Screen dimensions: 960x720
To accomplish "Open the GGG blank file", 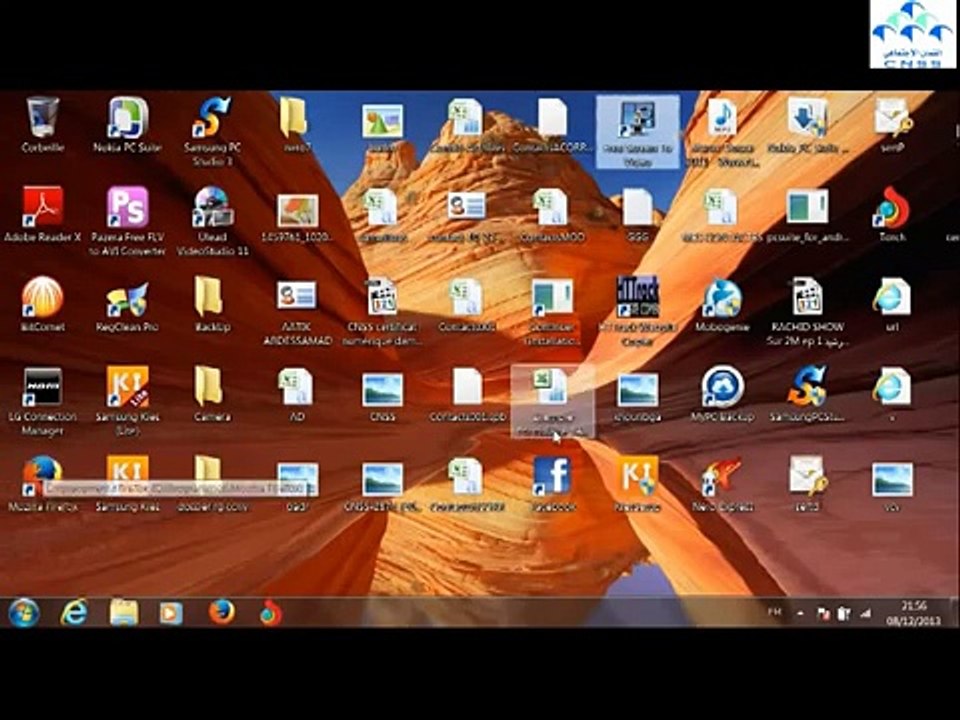I will (637, 214).
